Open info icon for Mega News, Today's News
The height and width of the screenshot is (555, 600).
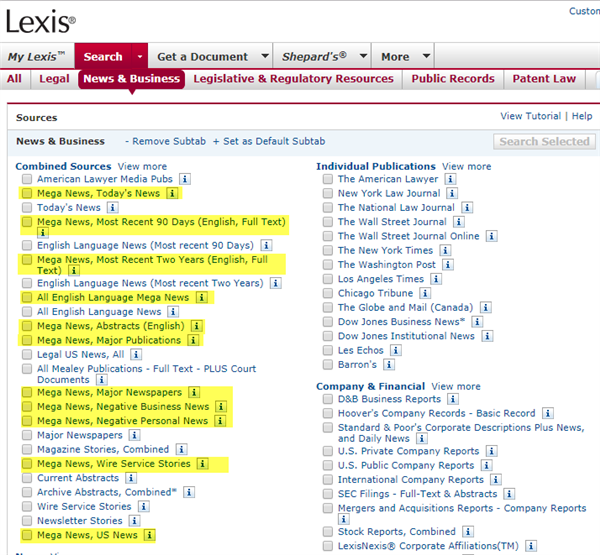172,193
